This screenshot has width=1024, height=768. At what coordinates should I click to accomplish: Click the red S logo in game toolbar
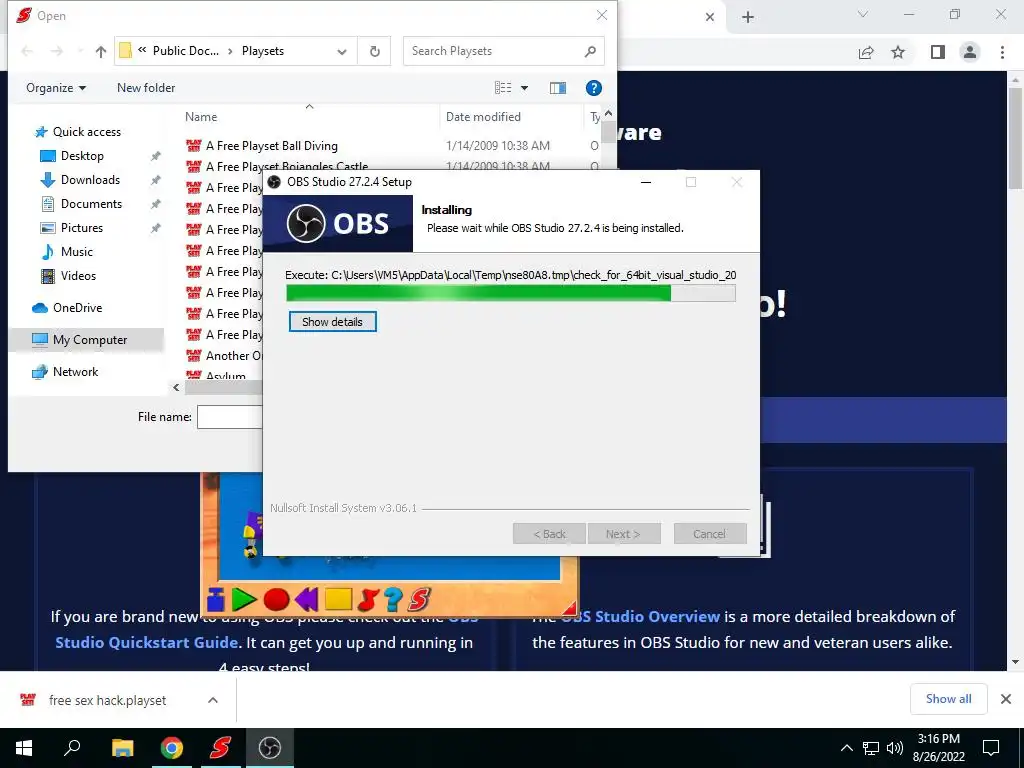419,598
